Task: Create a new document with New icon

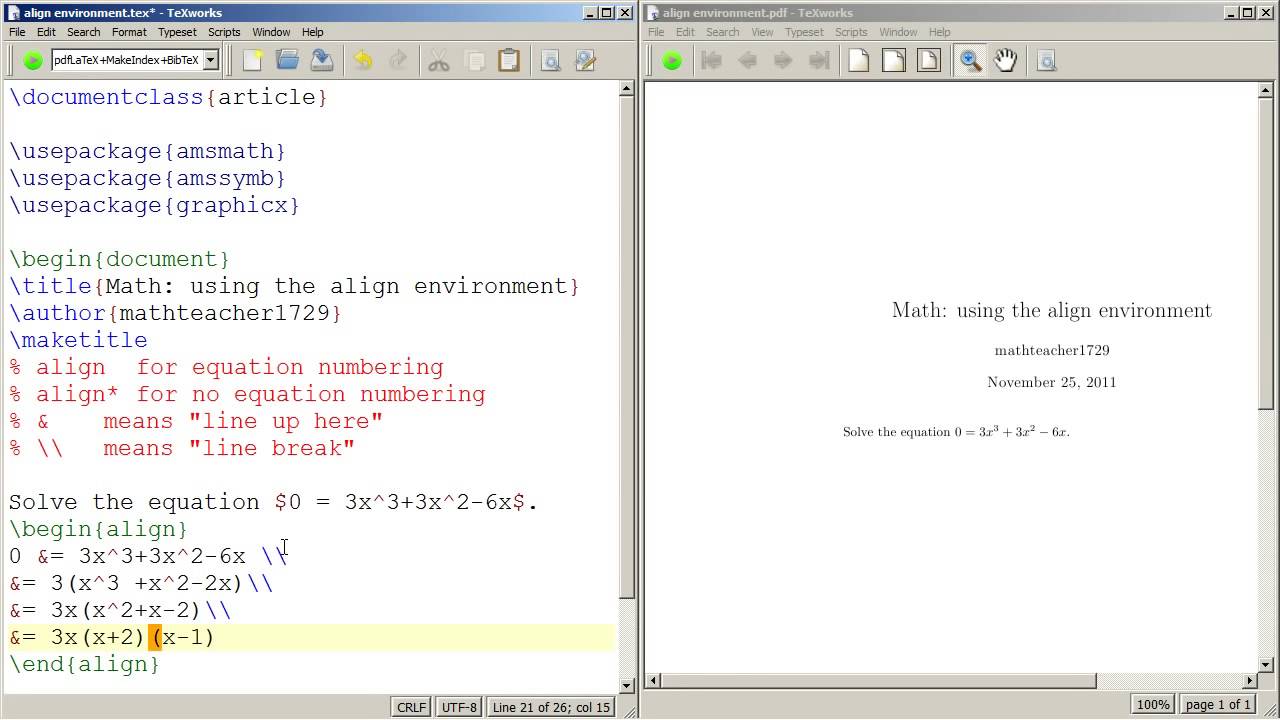Action: (x=253, y=61)
